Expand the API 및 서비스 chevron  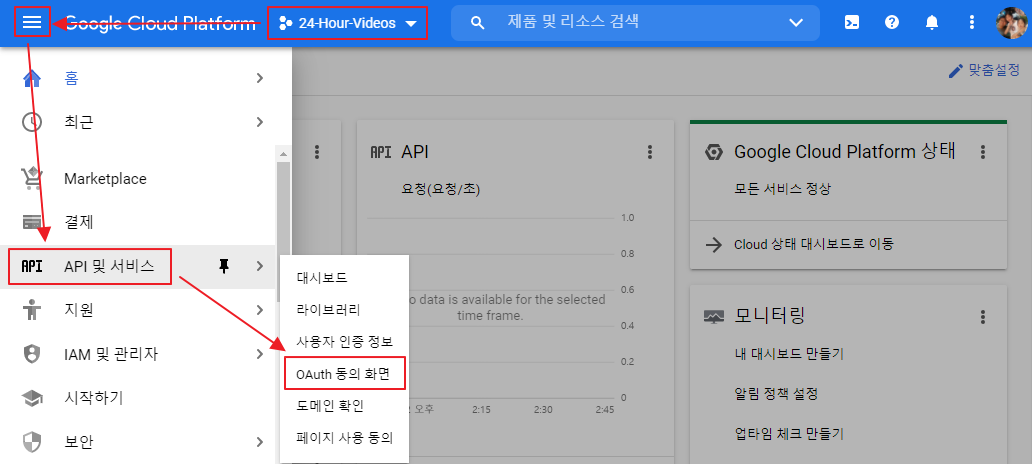pyautogui.click(x=260, y=266)
